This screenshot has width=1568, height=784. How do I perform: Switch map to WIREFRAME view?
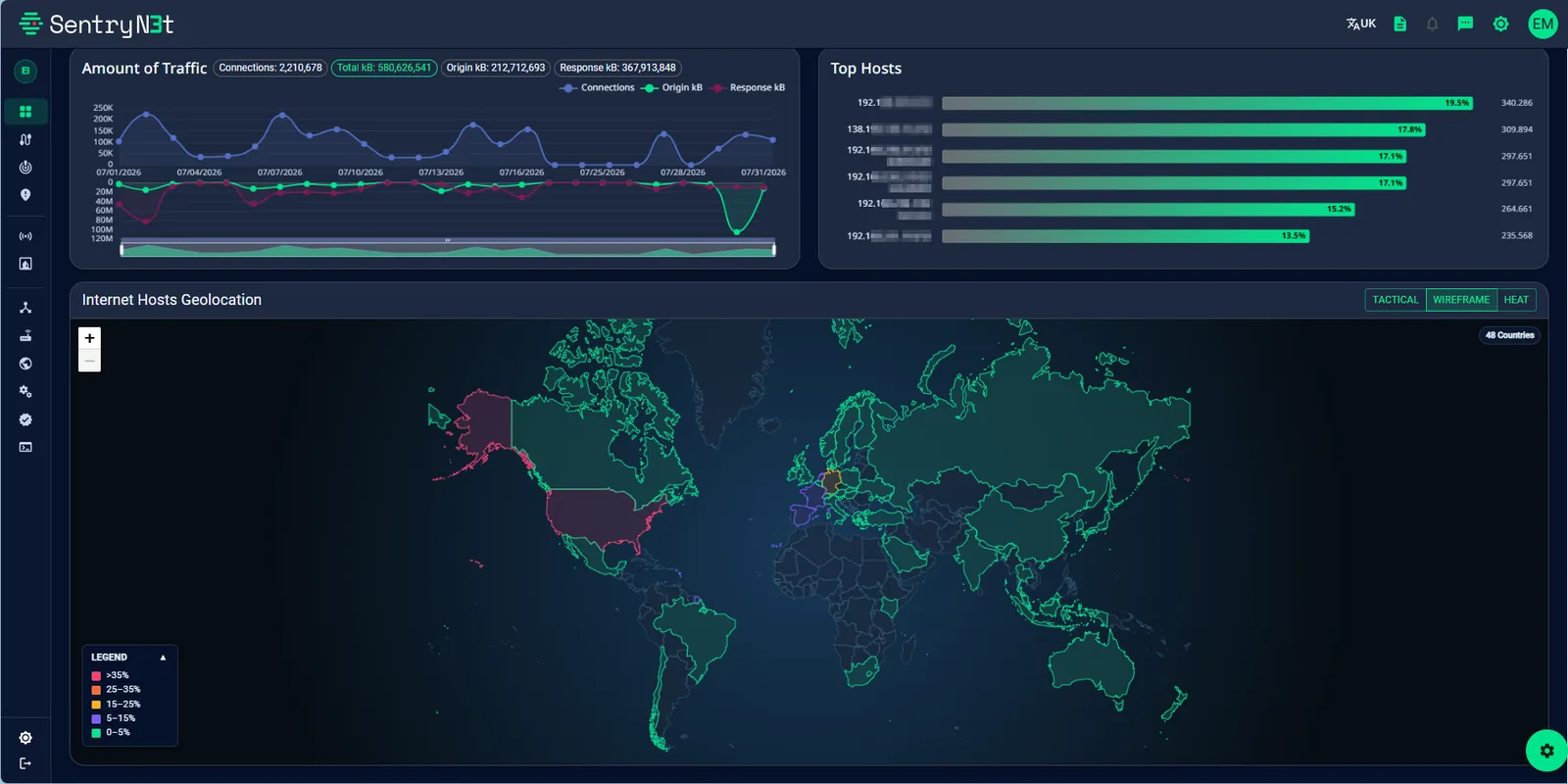click(x=1461, y=300)
